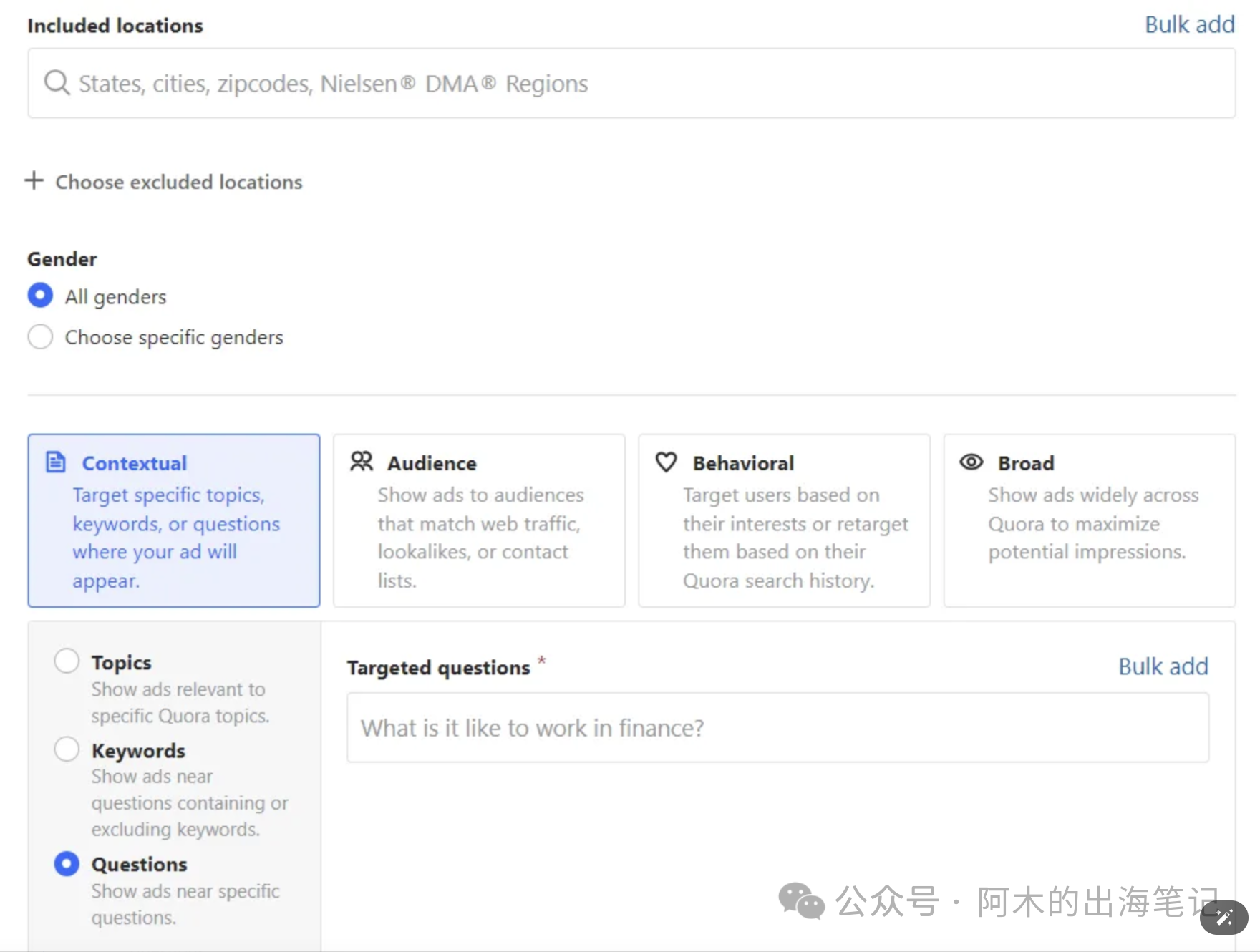Click 'Show ads near specific questions' description
The image size is (1260, 952).
tap(185, 904)
